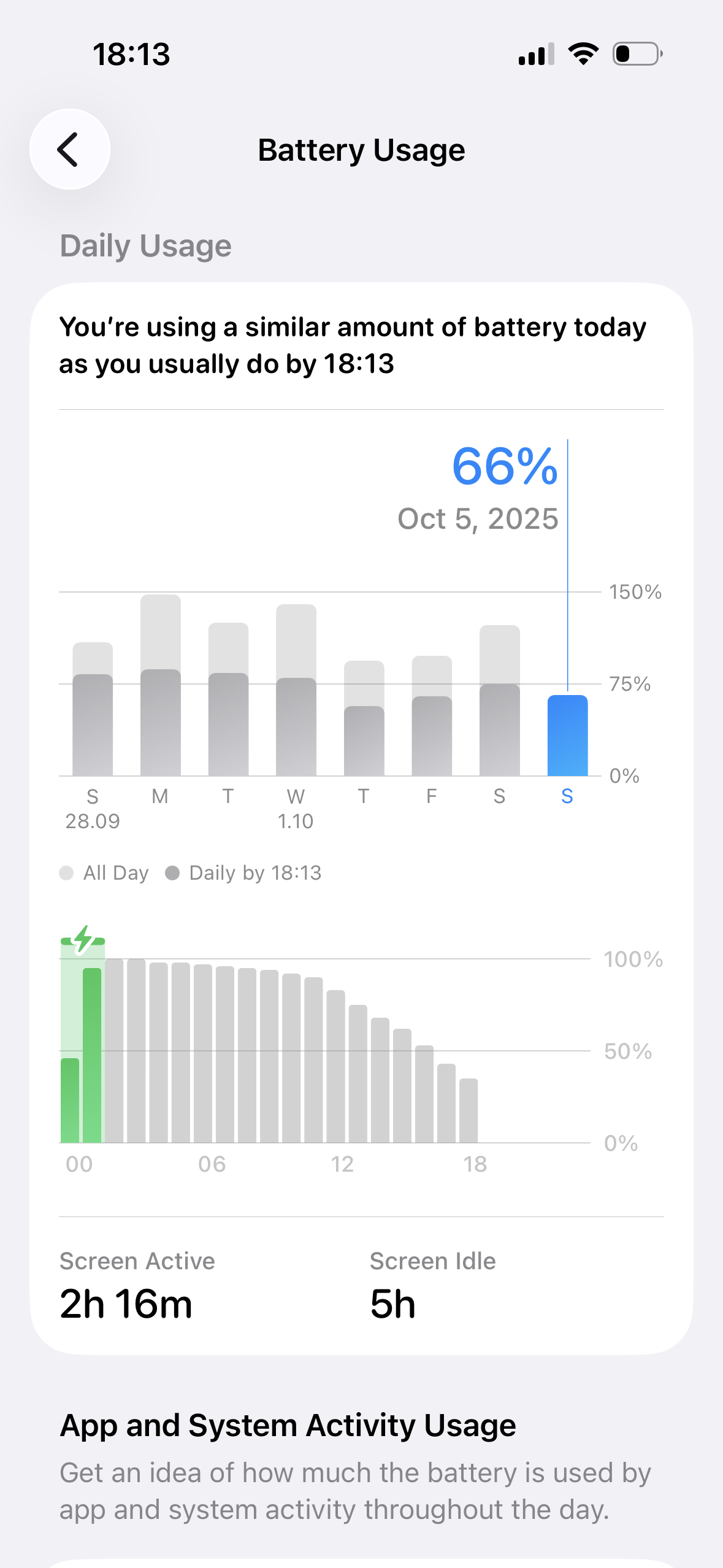
Task: Tap the cellular signal bars icon
Action: pos(536,54)
